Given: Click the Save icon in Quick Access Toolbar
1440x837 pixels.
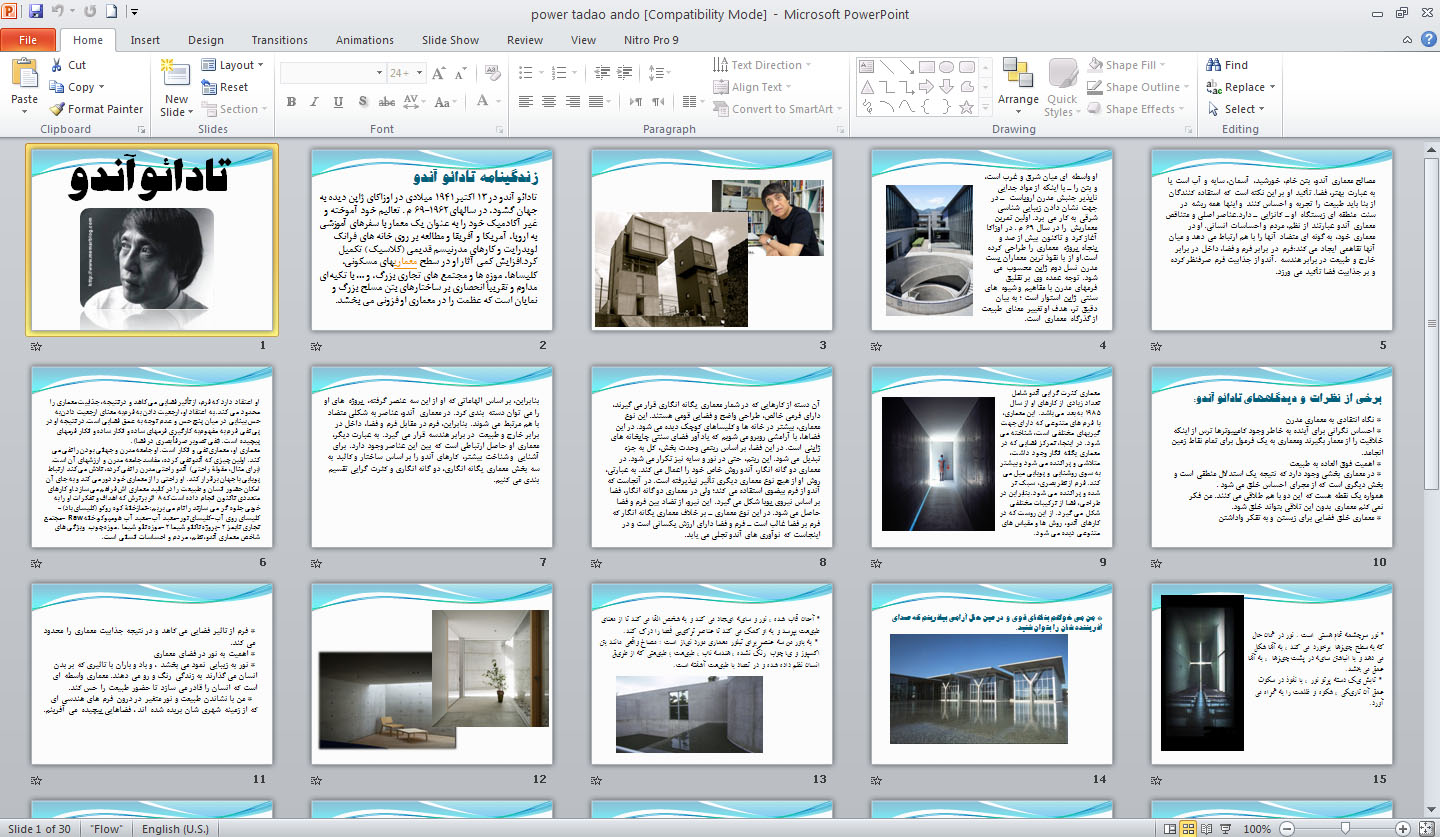Looking at the screenshot, I should point(36,12).
